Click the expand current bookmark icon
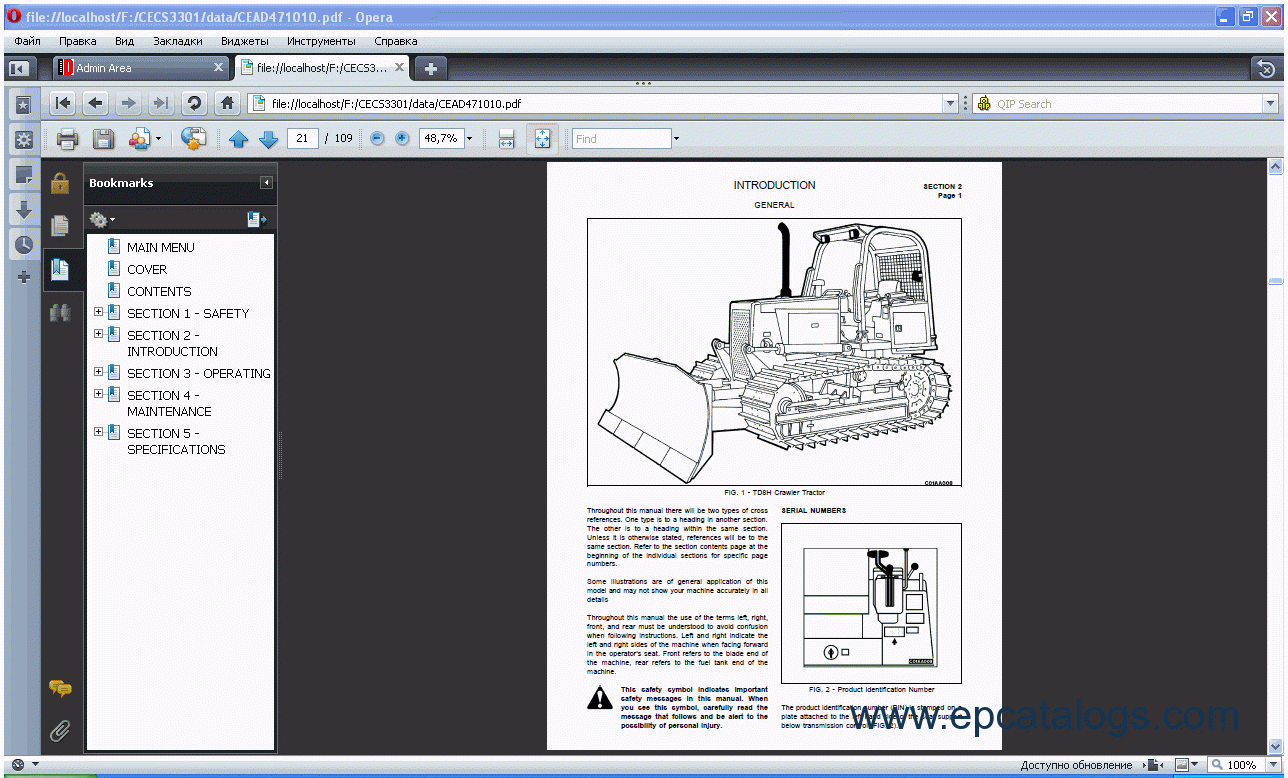This screenshot has height=778, width=1288. click(x=256, y=219)
